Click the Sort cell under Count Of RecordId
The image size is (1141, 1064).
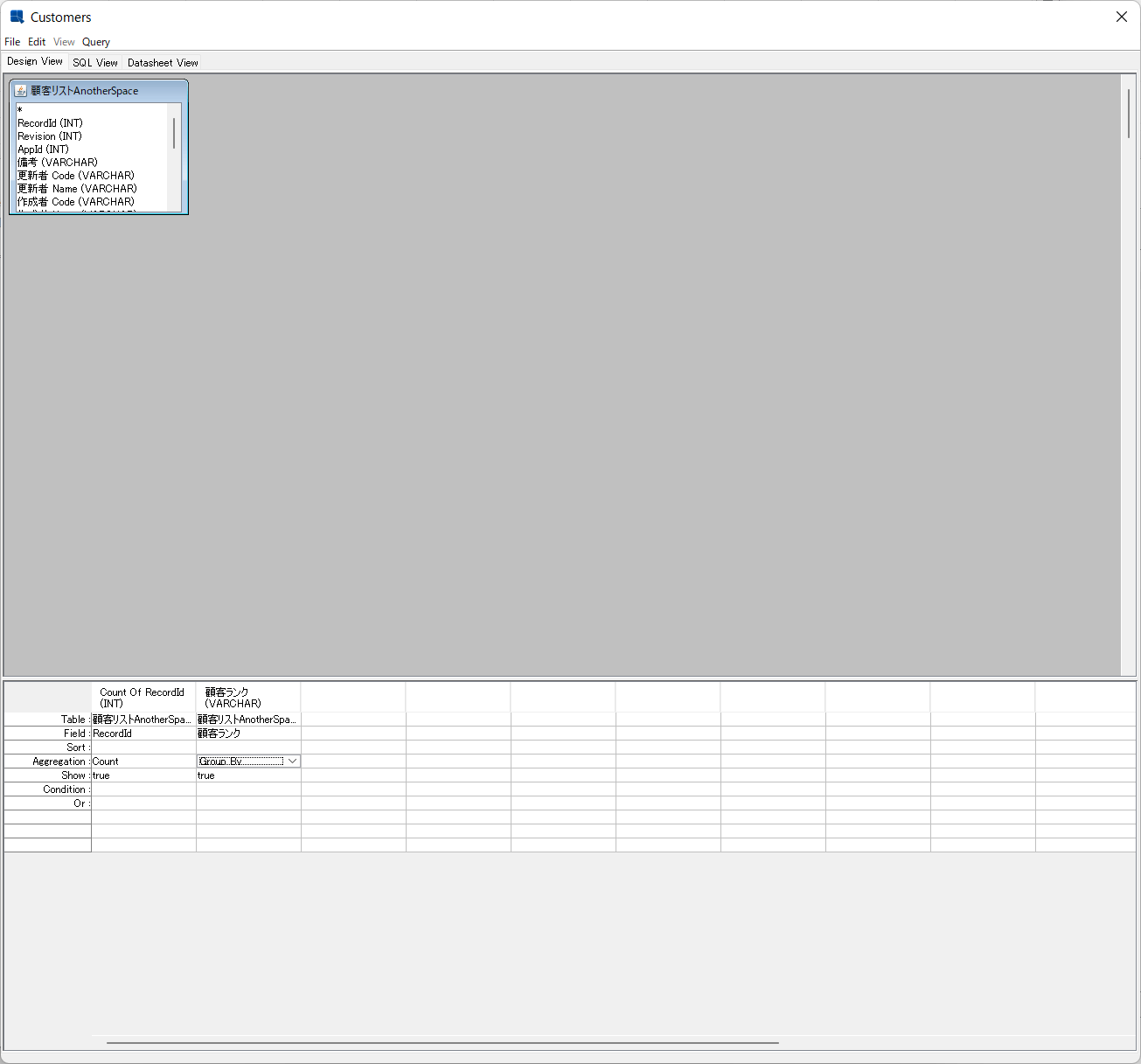pyautogui.click(x=143, y=748)
